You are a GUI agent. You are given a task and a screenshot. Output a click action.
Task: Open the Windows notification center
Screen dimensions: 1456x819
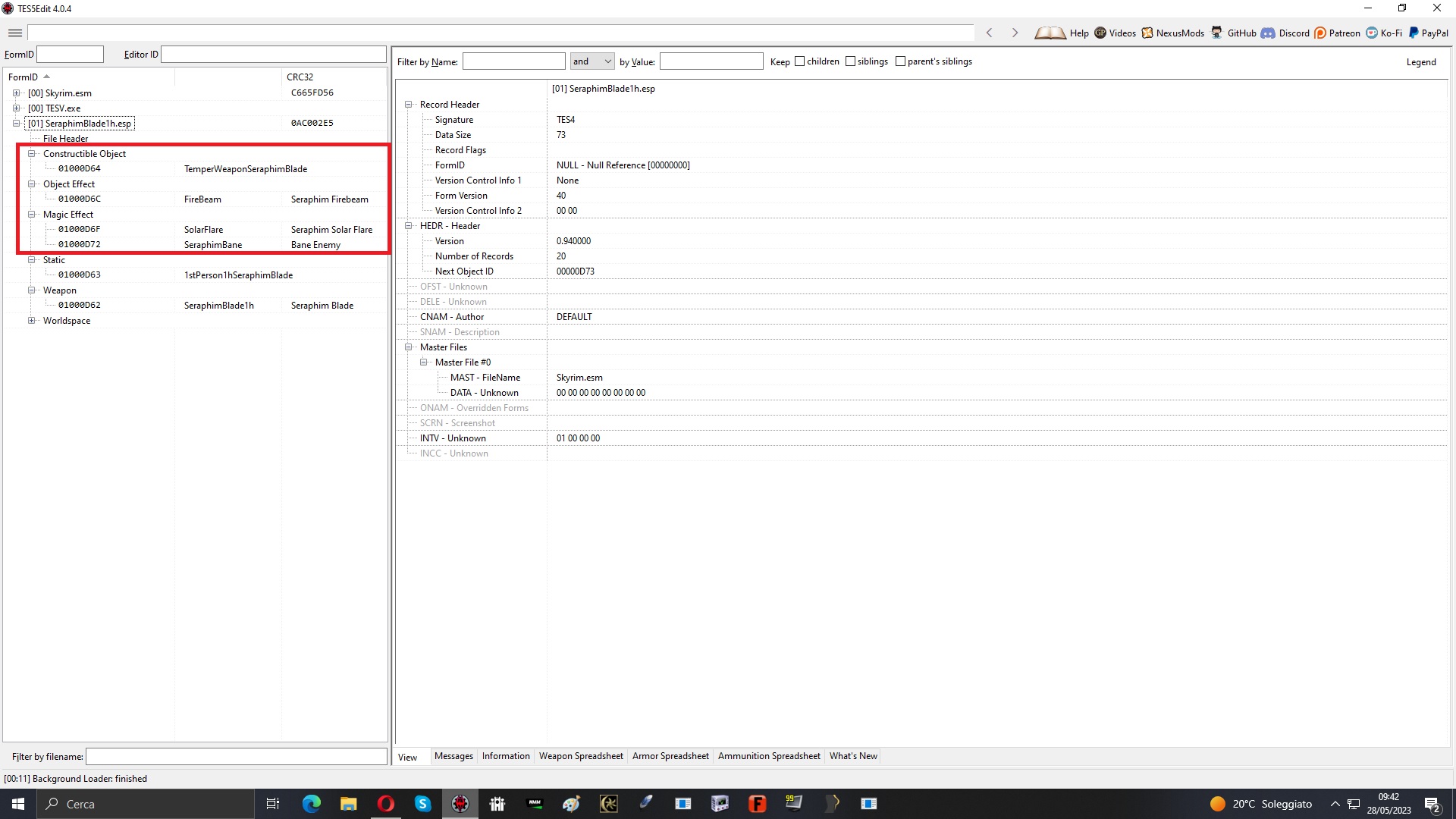(1432, 804)
